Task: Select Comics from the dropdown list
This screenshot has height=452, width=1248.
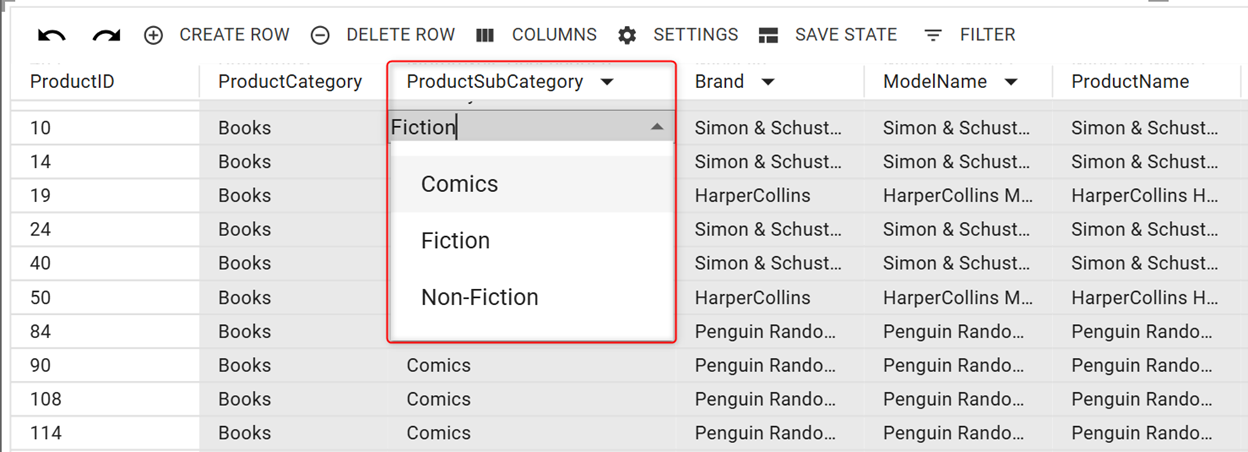Action: click(x=459, y=184)
